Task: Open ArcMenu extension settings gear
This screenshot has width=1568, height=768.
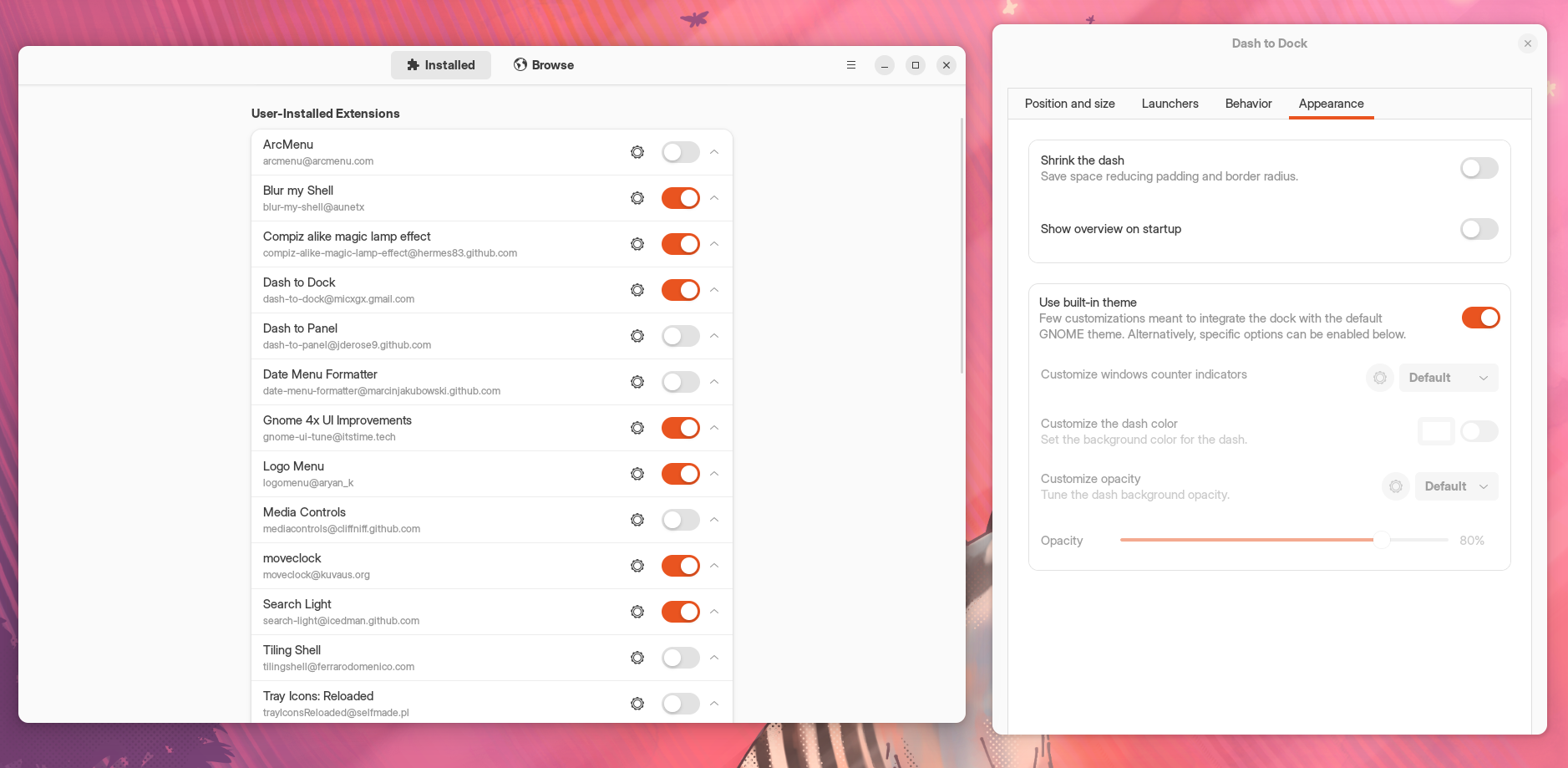Action: tap(637, 152)
